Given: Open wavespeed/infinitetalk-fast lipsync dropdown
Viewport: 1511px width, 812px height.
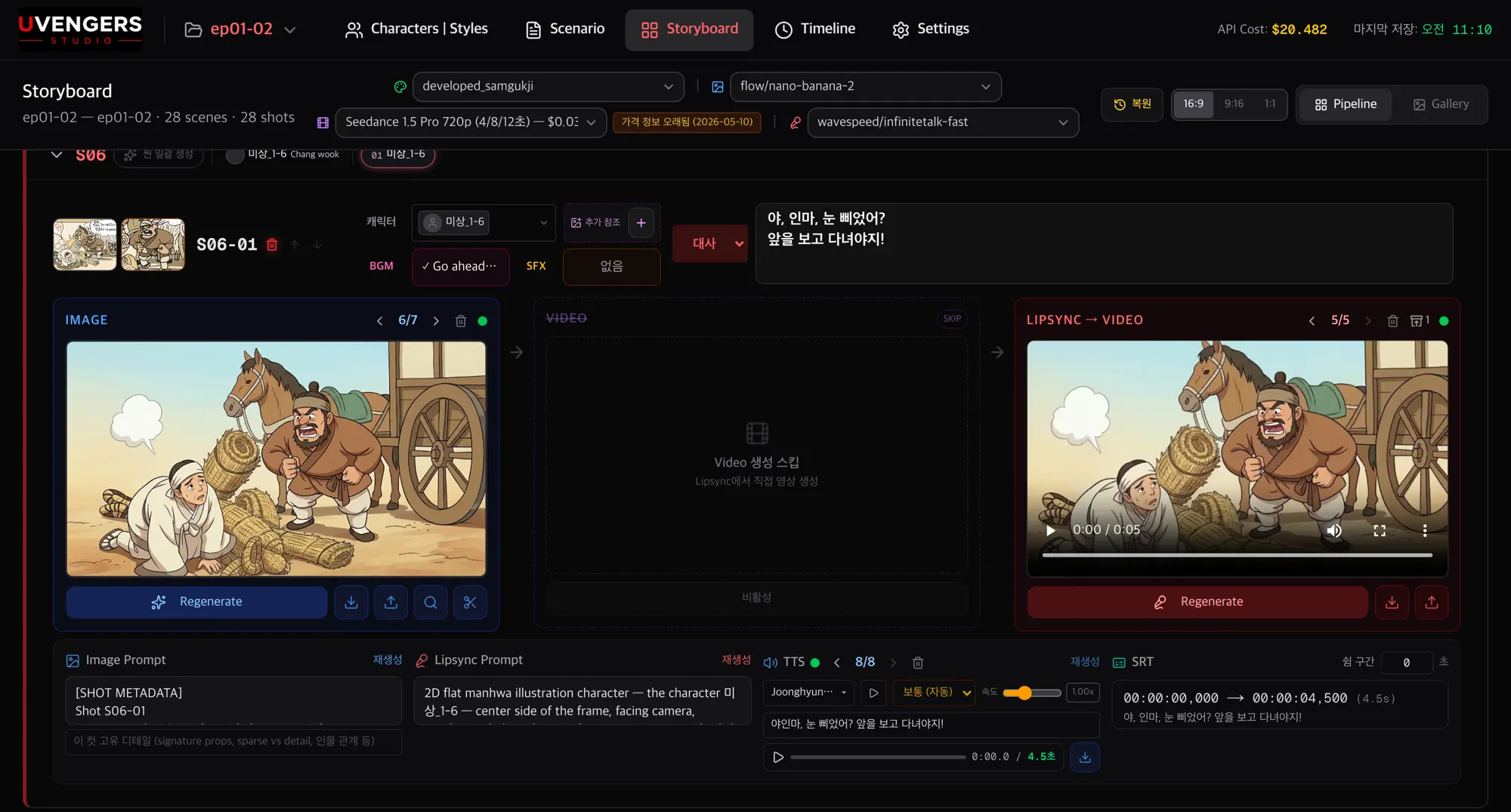Looking at the screenshot, I should (943, 122).
